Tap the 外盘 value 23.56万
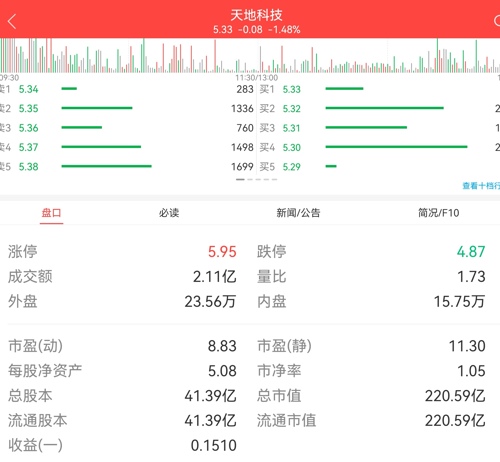Viewport: 500px width, 462px height. tap(210, 302)
